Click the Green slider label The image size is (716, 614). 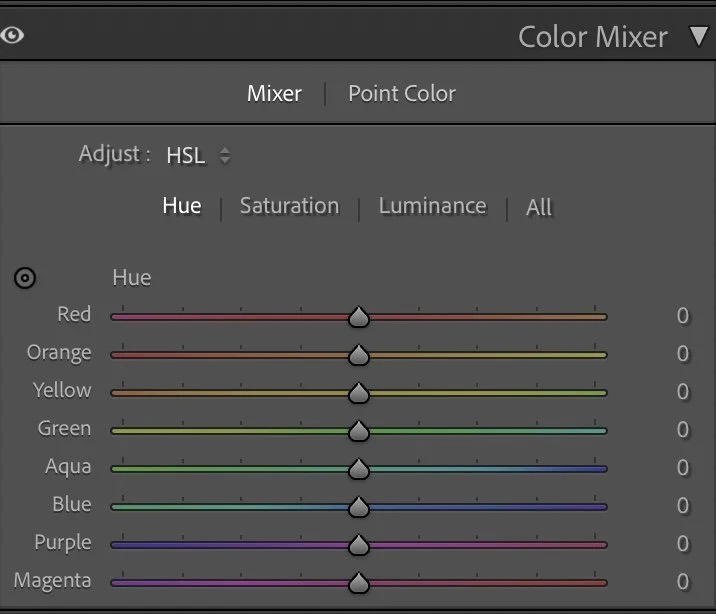(64, 428)
